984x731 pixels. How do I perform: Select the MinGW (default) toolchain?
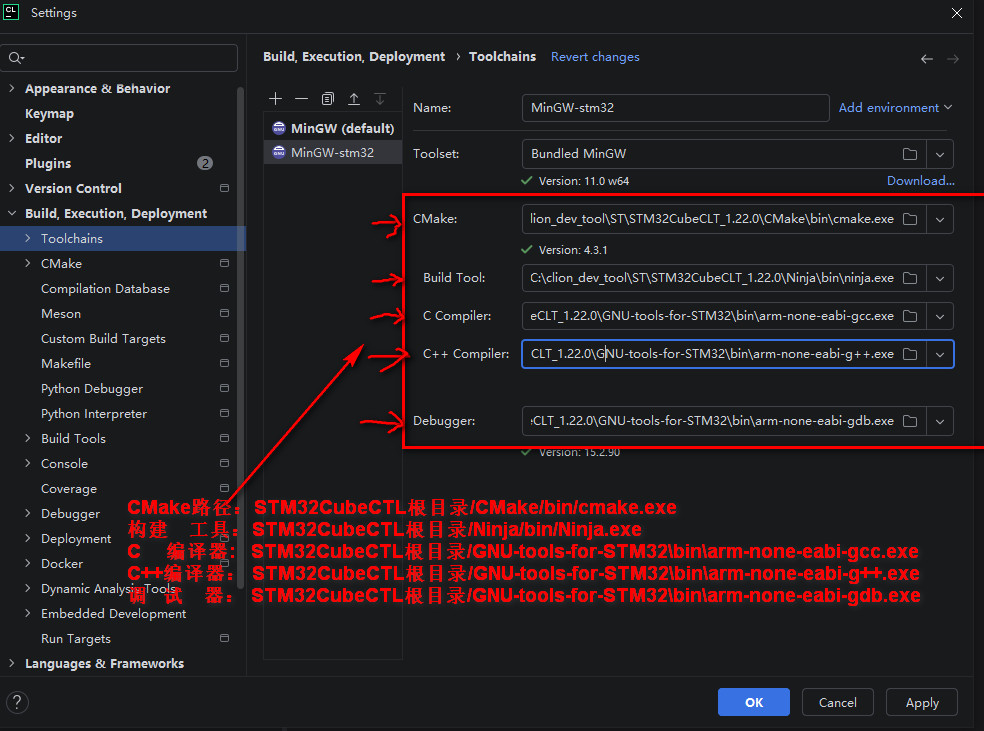pos(333,129)
